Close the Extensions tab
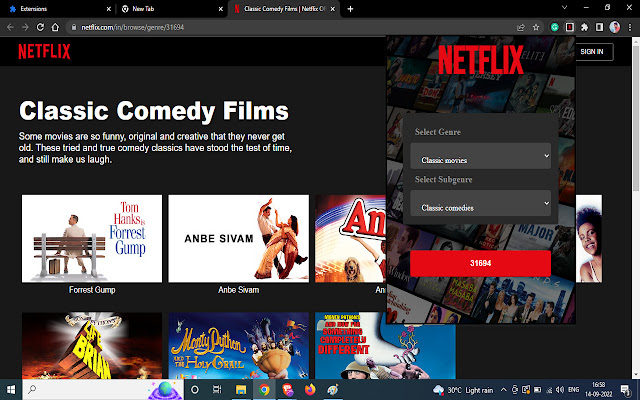The height and width of the screenshot is (400, 640). [x=109, y=9]
